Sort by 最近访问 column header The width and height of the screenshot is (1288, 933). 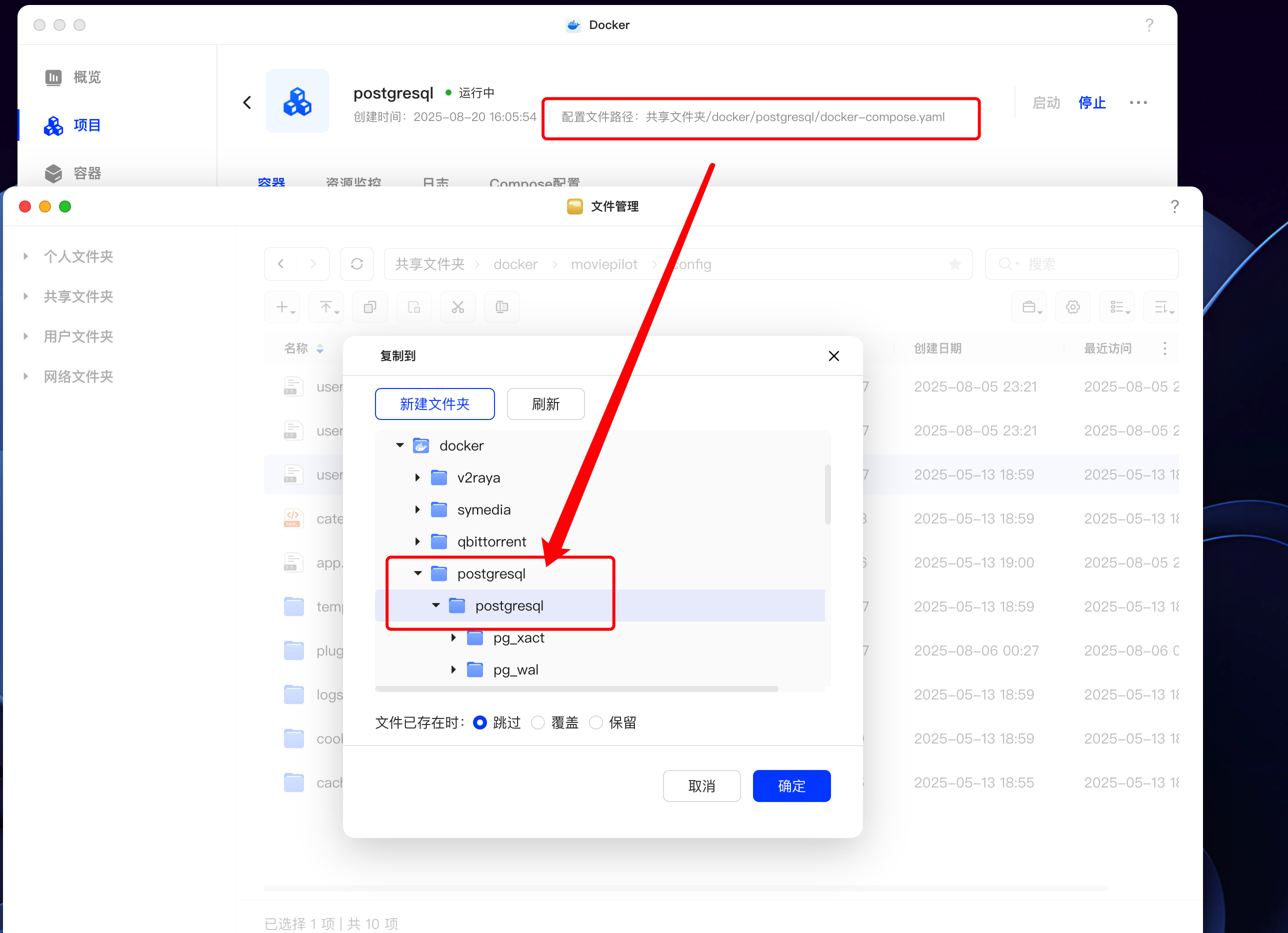[1107, 348]
